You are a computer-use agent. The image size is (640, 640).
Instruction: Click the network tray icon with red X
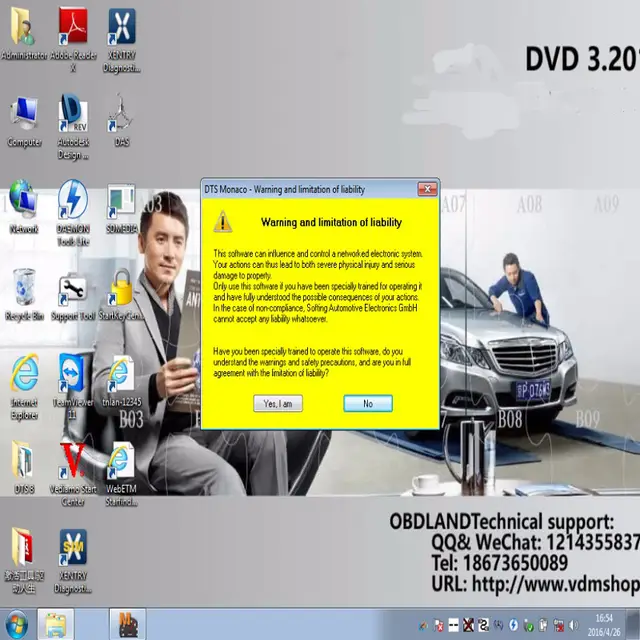click(558, 625)
